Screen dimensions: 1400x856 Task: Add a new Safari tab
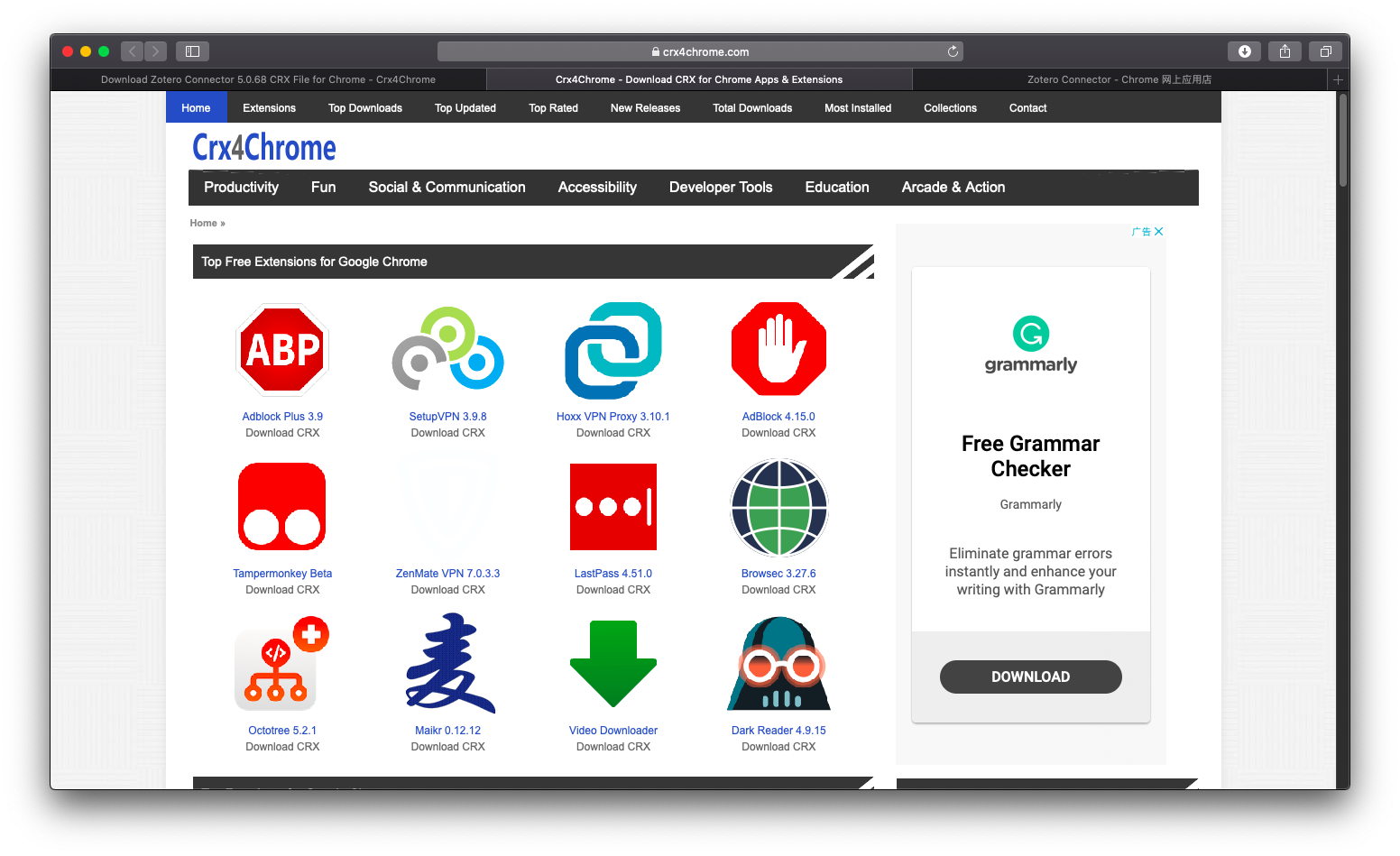[1339, 79]
